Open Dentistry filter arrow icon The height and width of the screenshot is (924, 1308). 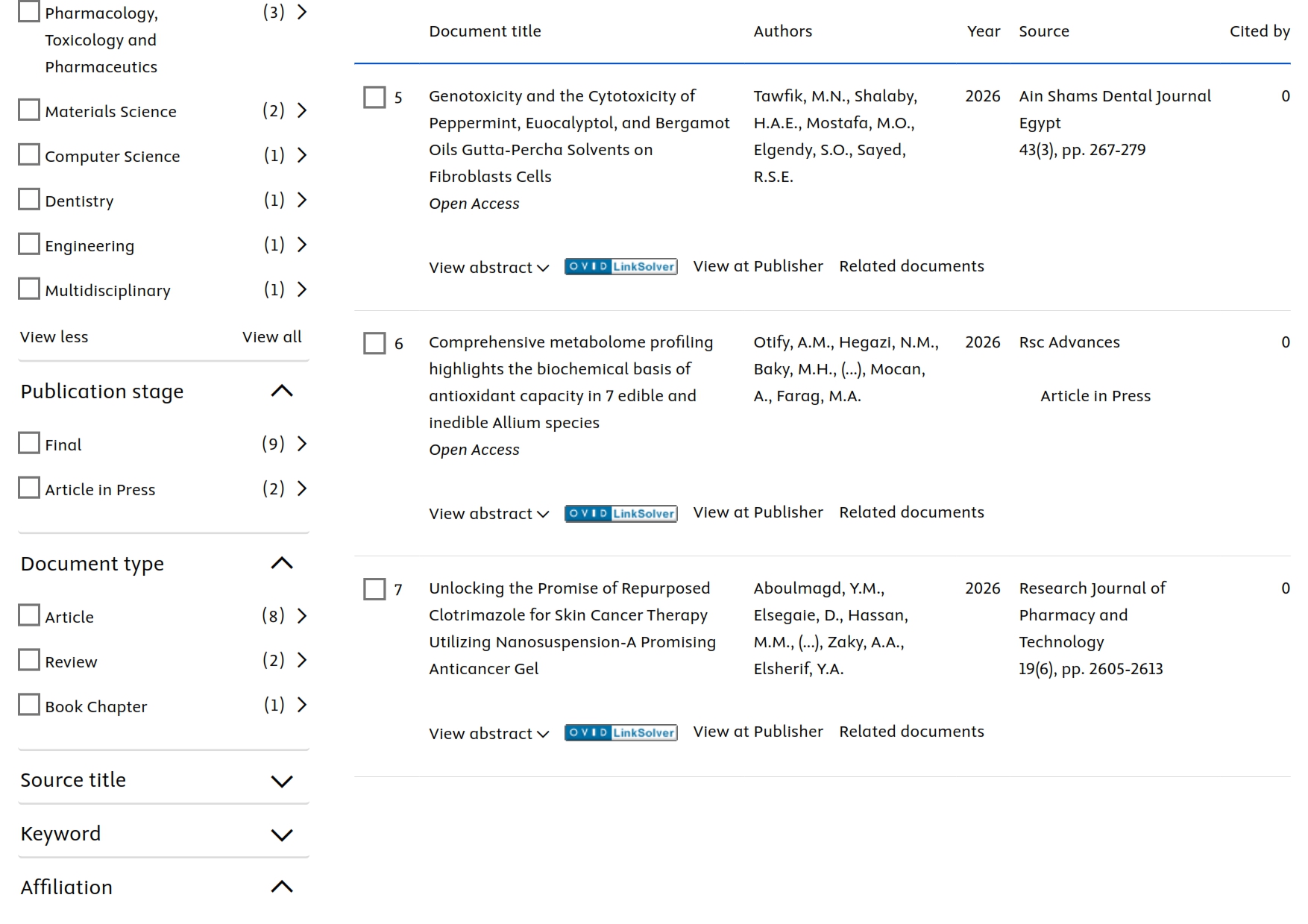tap(302, 200)
